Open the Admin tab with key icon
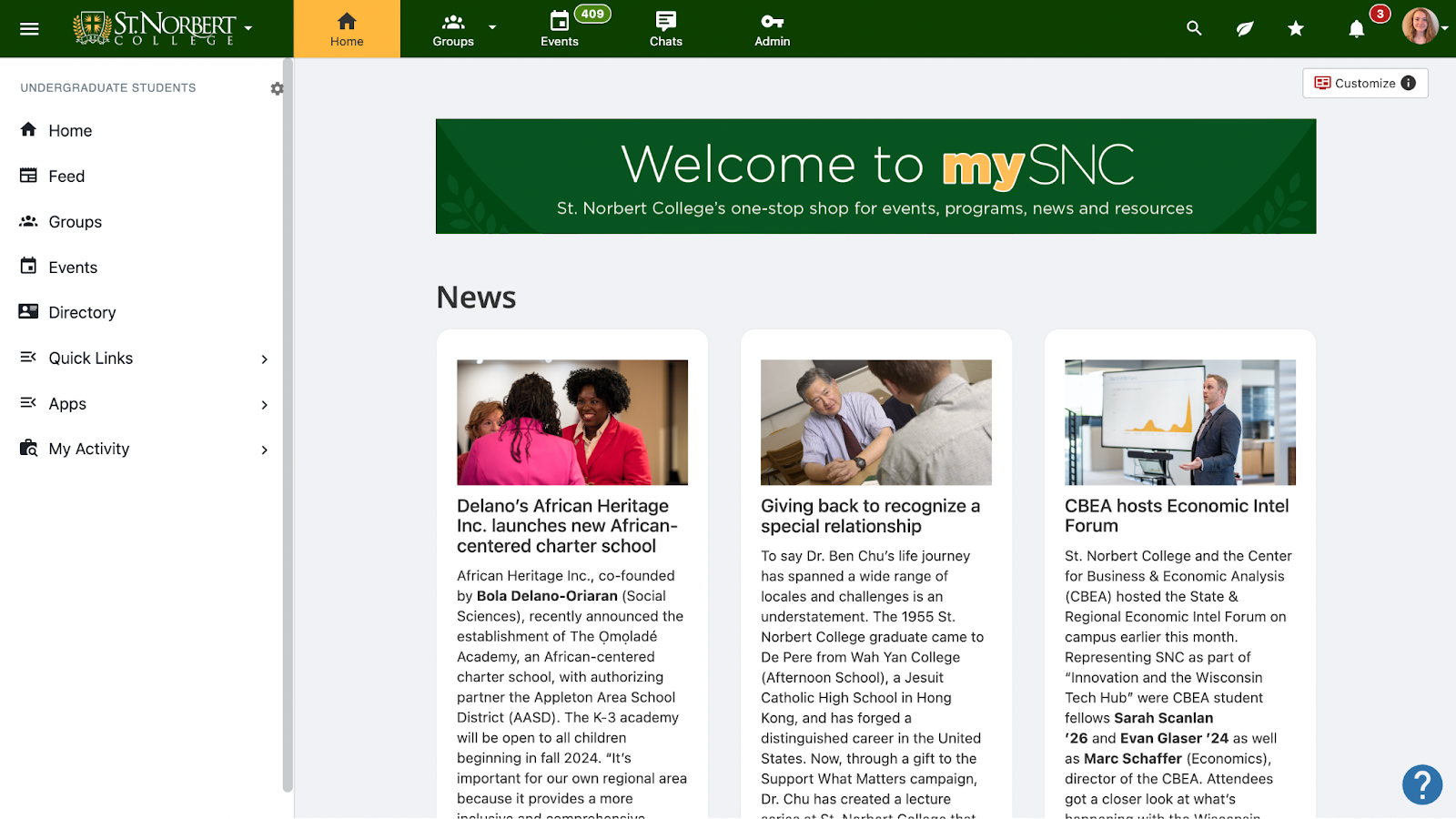The image size is (1456, 819). (x=772, y=29)
